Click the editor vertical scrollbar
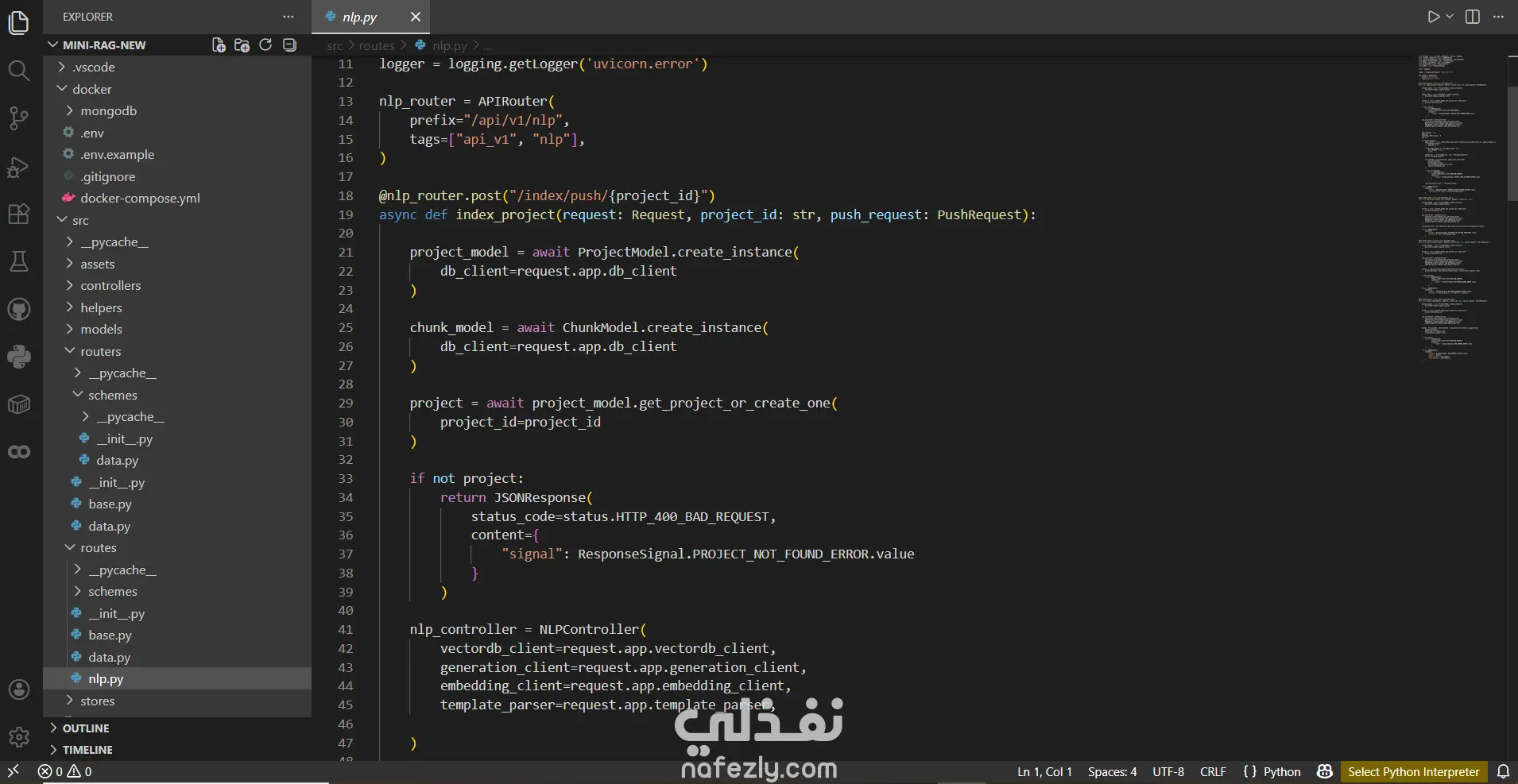The height and width of the screenshot is (784, 1518). [1512, 144]
